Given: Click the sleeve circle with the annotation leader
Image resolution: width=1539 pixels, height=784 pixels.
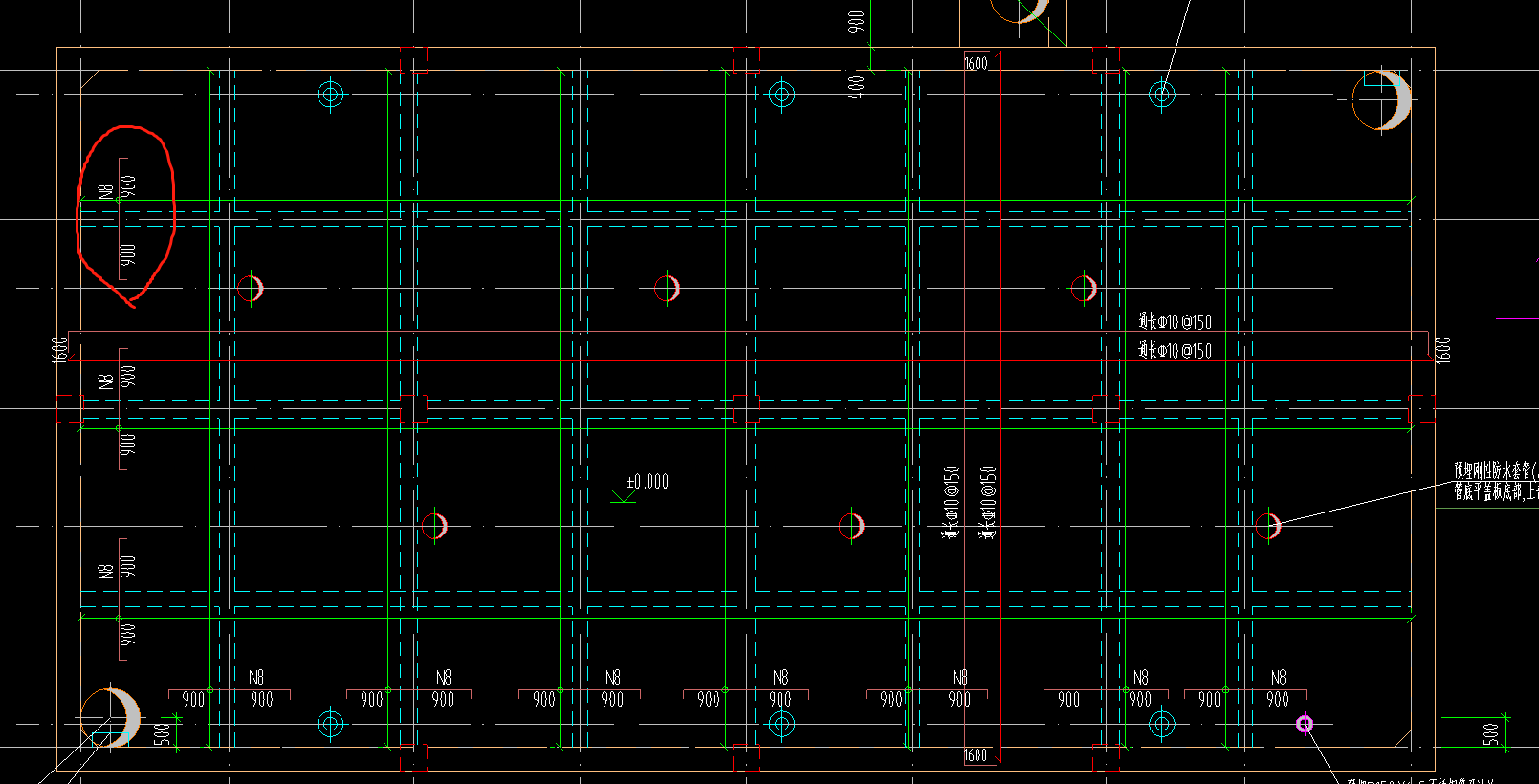Looking at the screenshot, I should [x=1268, y=526].
